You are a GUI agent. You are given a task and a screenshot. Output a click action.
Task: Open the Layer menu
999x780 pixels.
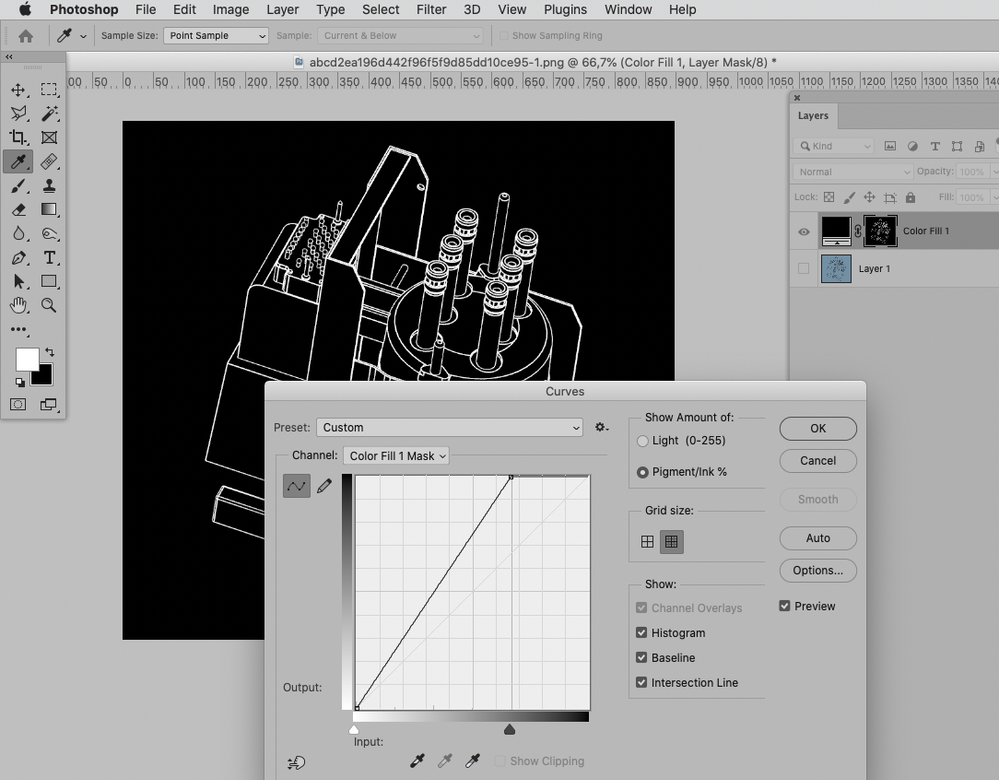click(282, 10)
